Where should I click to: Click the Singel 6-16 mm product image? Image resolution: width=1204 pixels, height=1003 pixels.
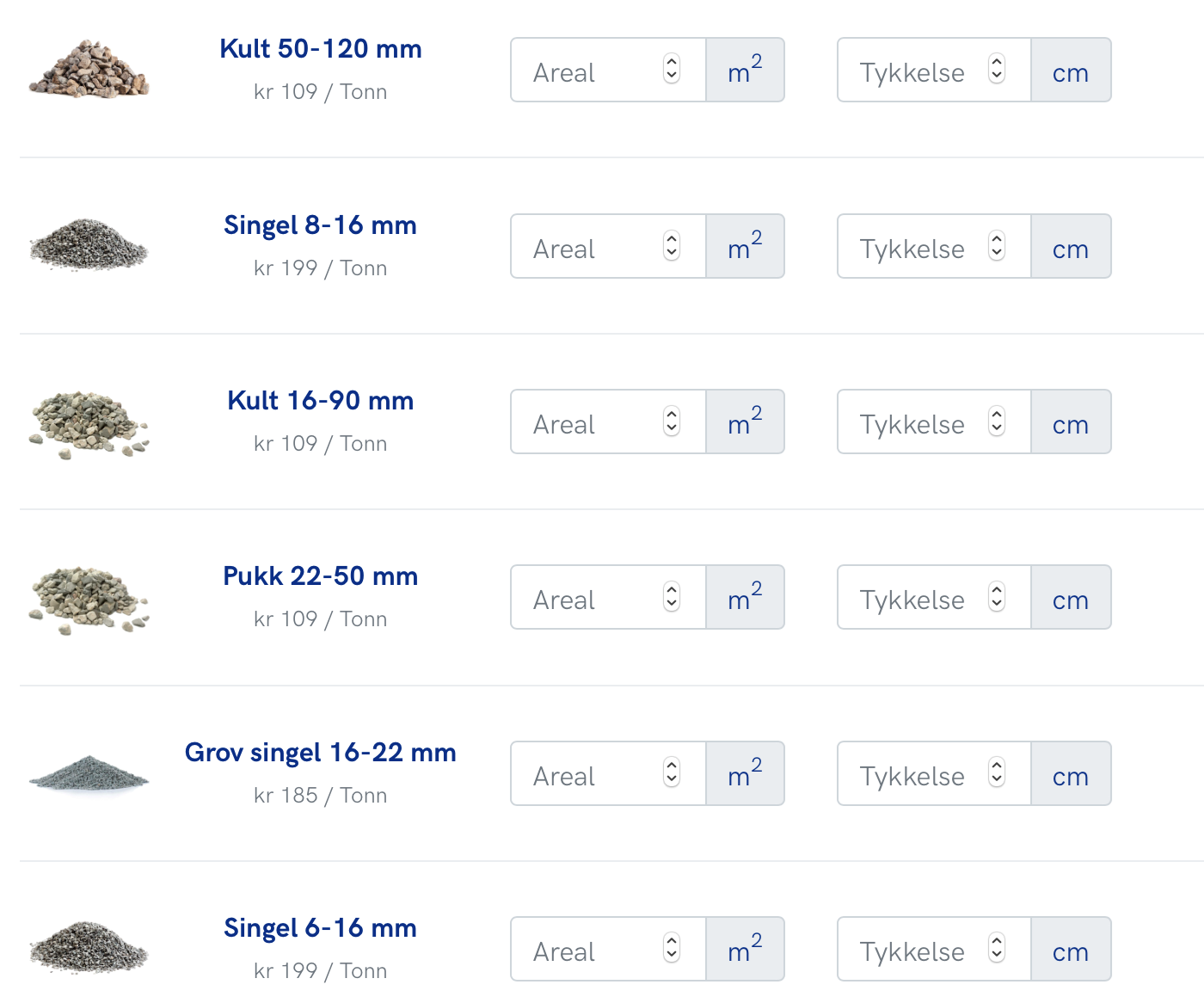tap(89, 948)
